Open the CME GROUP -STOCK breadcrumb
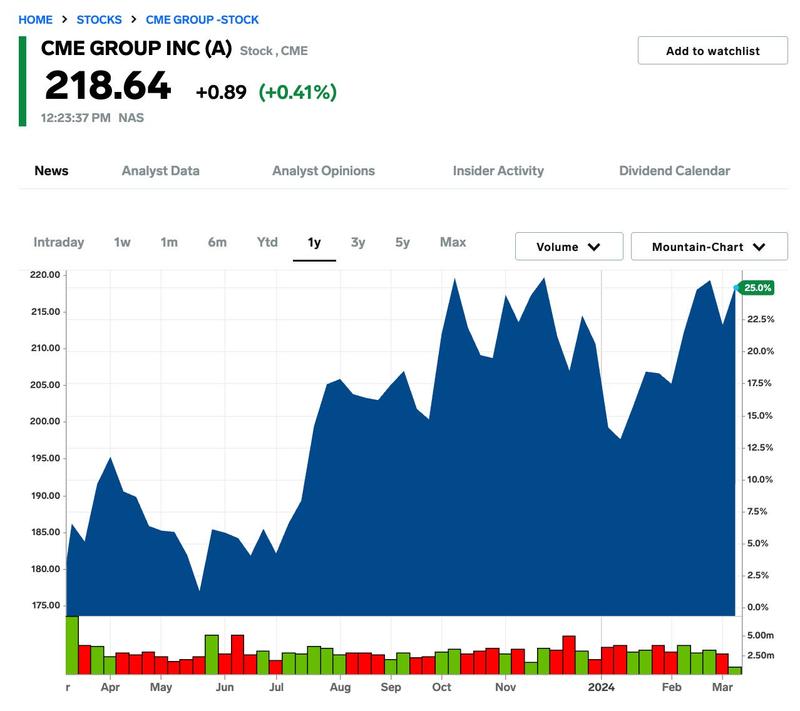Viewport: 800px width, 711px height. (x=202, y=20)
